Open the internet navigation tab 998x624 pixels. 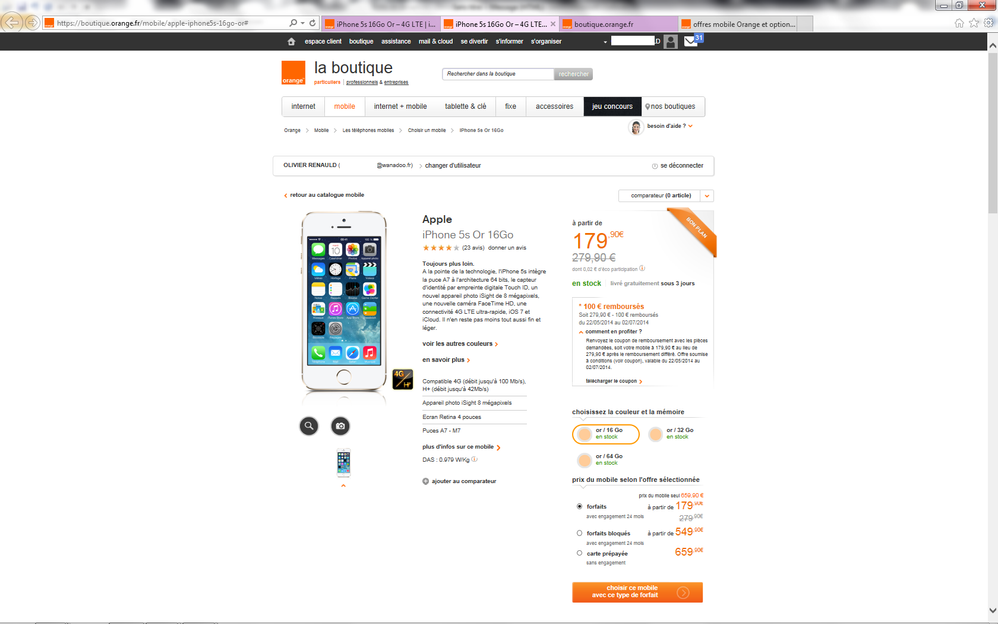click(303, 106)
